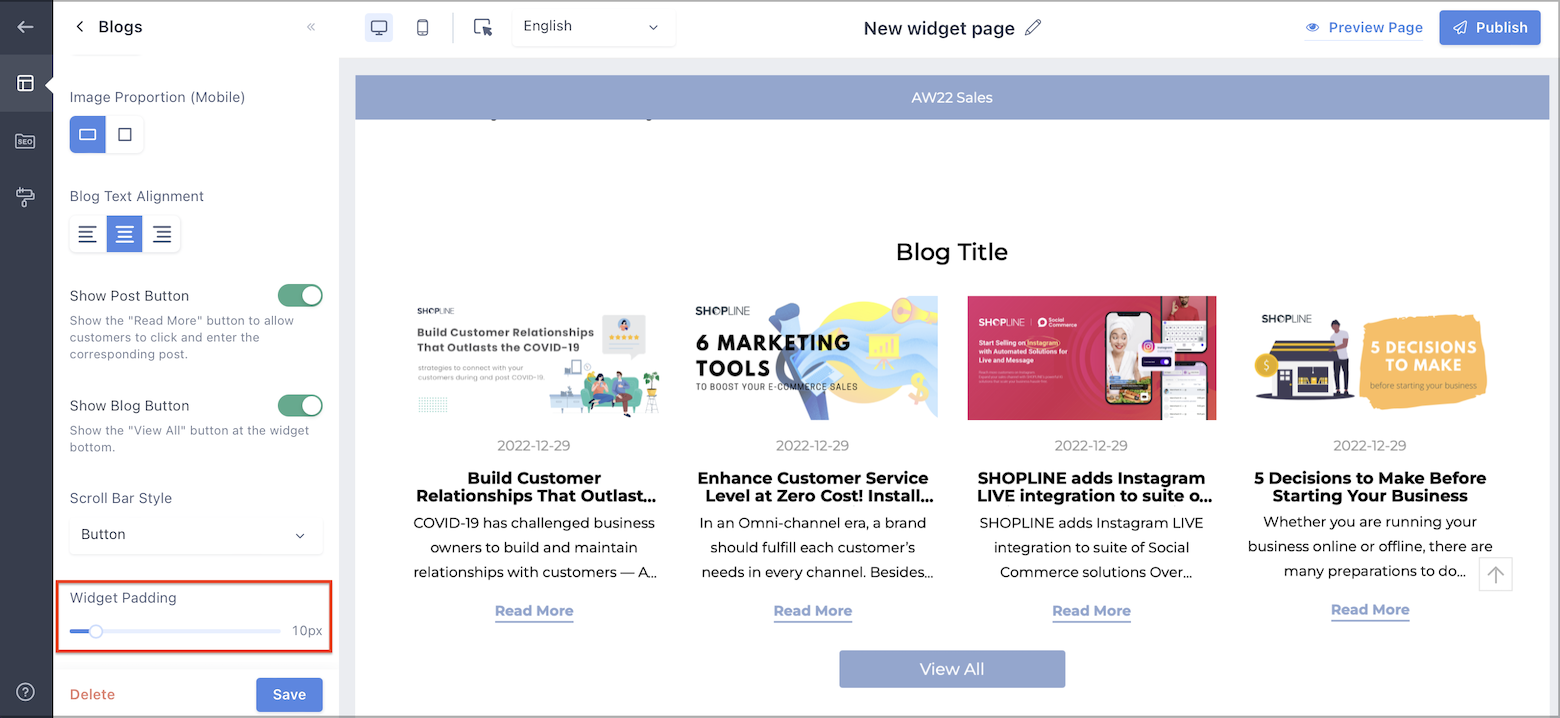The height and width of the screenshot is (718, 1560).
Task: Switch to desktop preview icon
Action: [x=379, y=28]
